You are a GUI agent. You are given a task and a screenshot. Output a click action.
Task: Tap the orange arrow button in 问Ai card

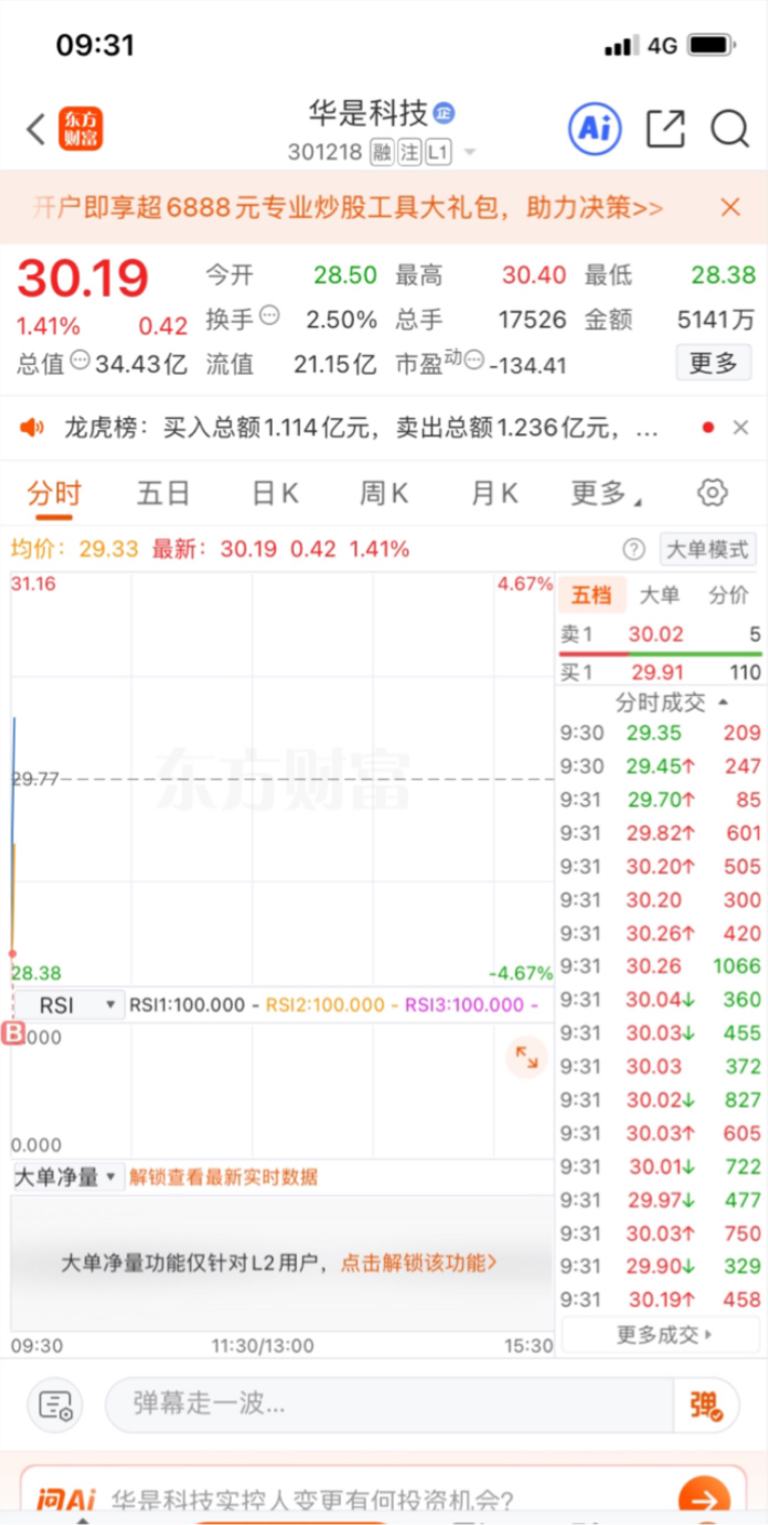(x=704, y=1500)
